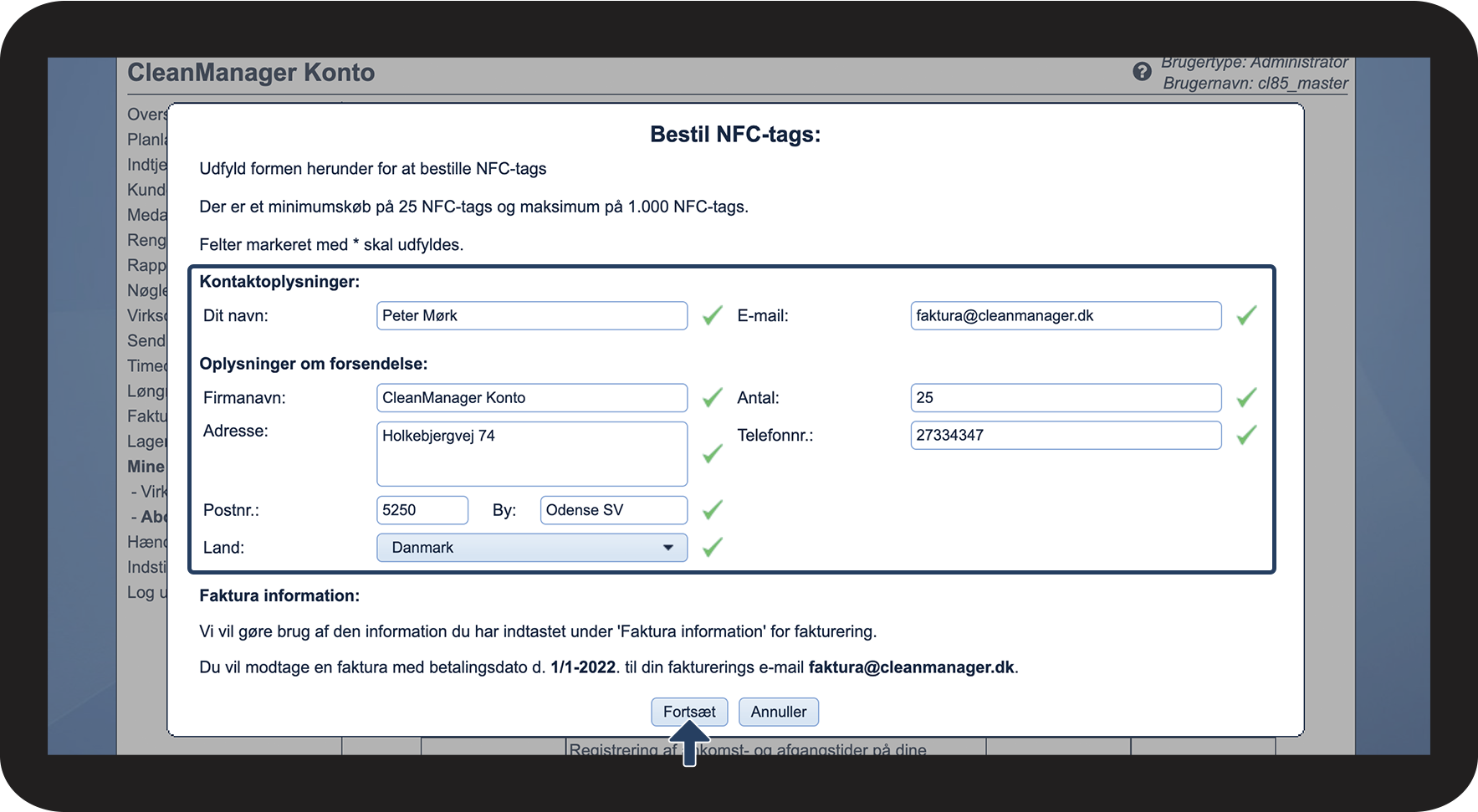The height and width of the screenshot is (812, 1478).
Task: Click into the Antal quantity field
Action: point(1065,397)
